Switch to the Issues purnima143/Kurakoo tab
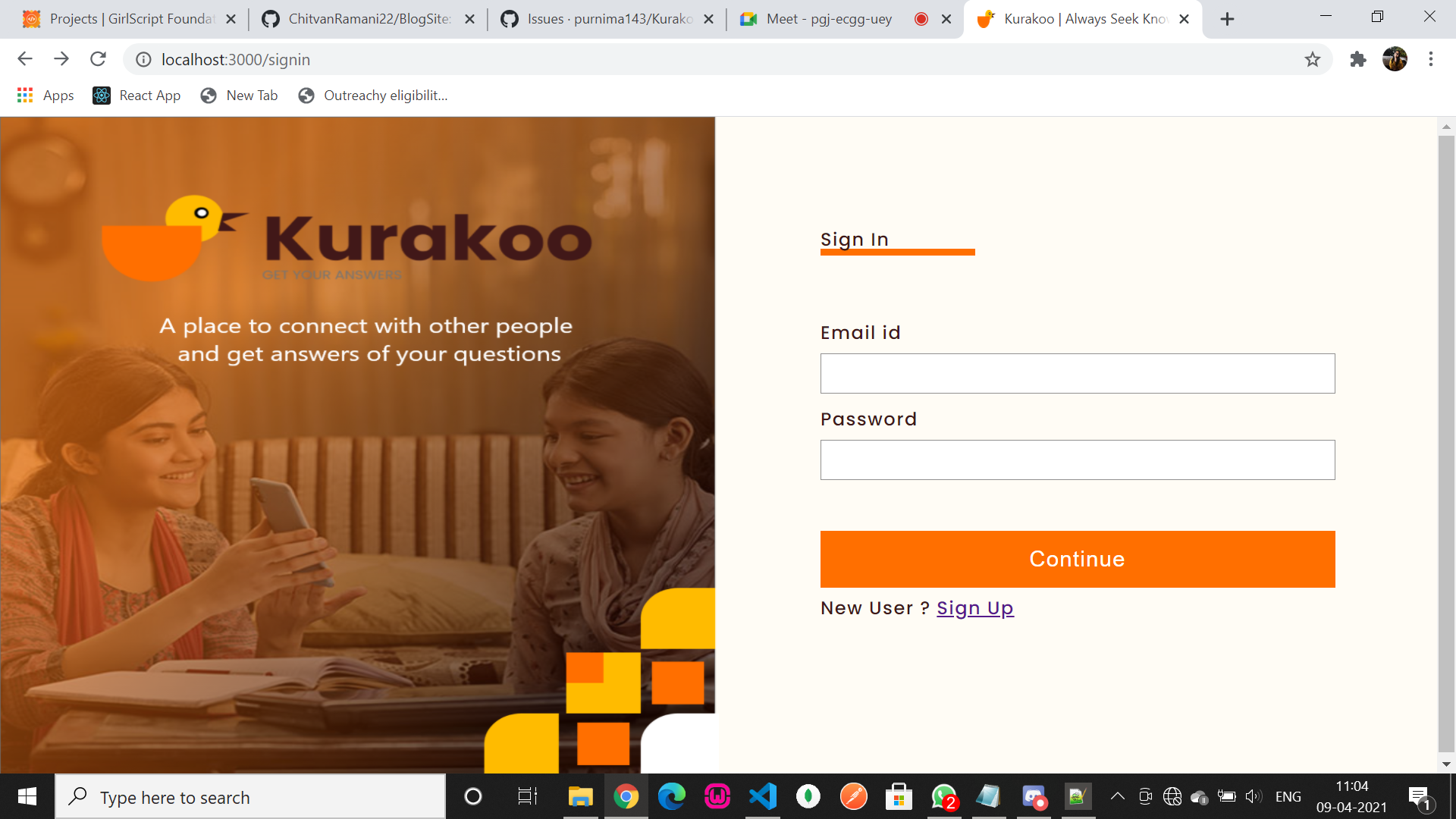Screen dimensions: 1456x819 [607, 19]
